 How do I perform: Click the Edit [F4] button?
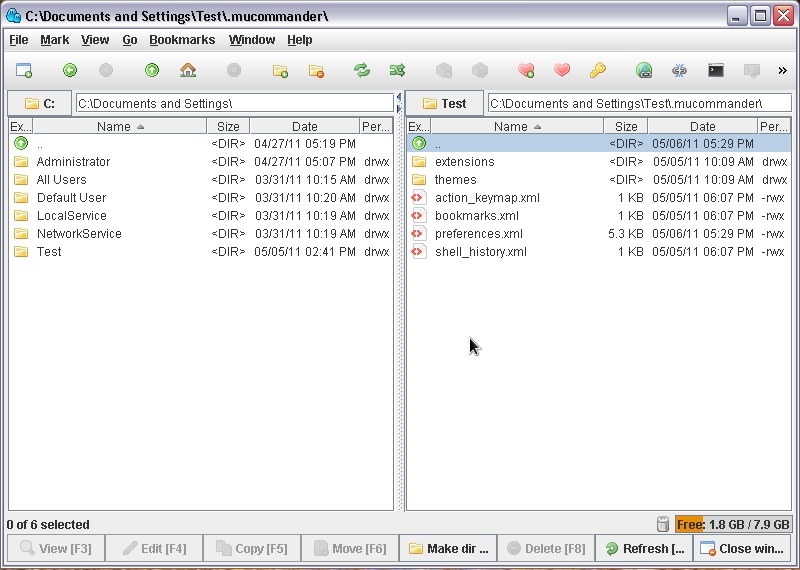tap(154, 549)
